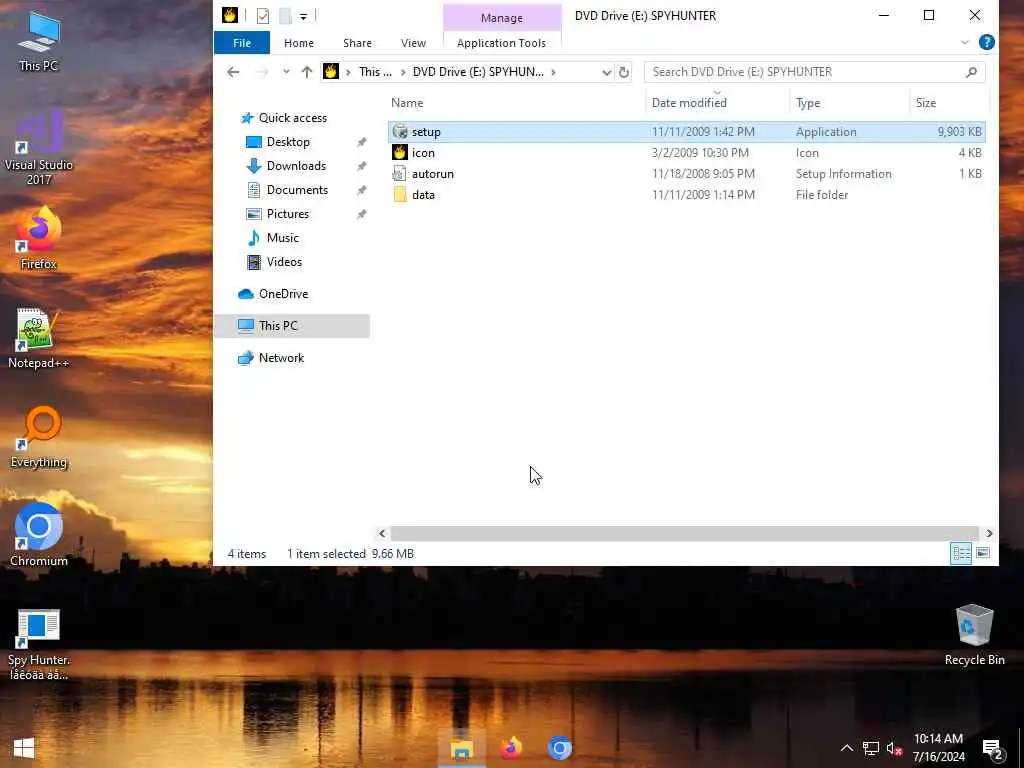
Task: Open Notepad++ desktop shortcut
Action: click(39, 338)
